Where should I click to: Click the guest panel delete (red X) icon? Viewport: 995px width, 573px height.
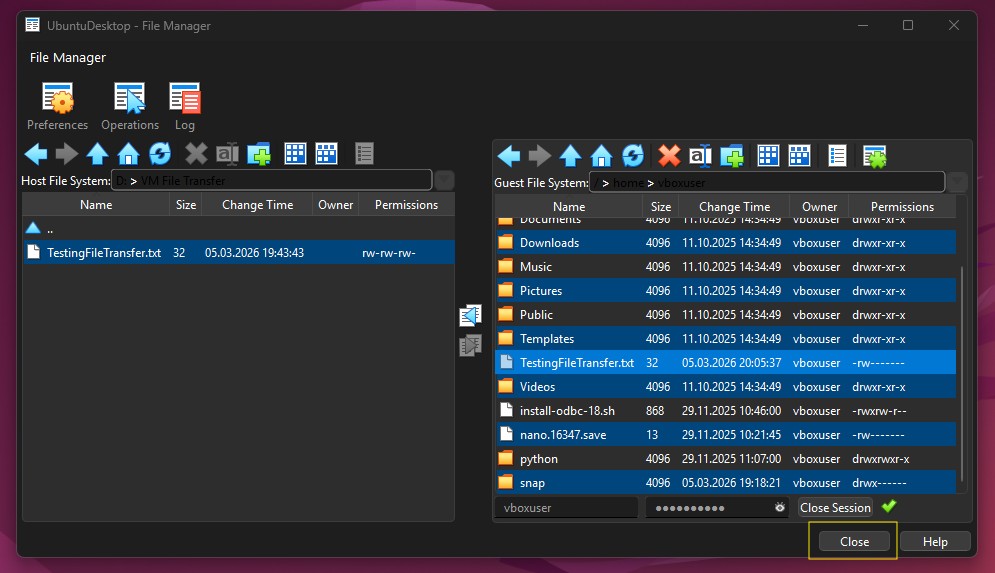tap(669, 156)
